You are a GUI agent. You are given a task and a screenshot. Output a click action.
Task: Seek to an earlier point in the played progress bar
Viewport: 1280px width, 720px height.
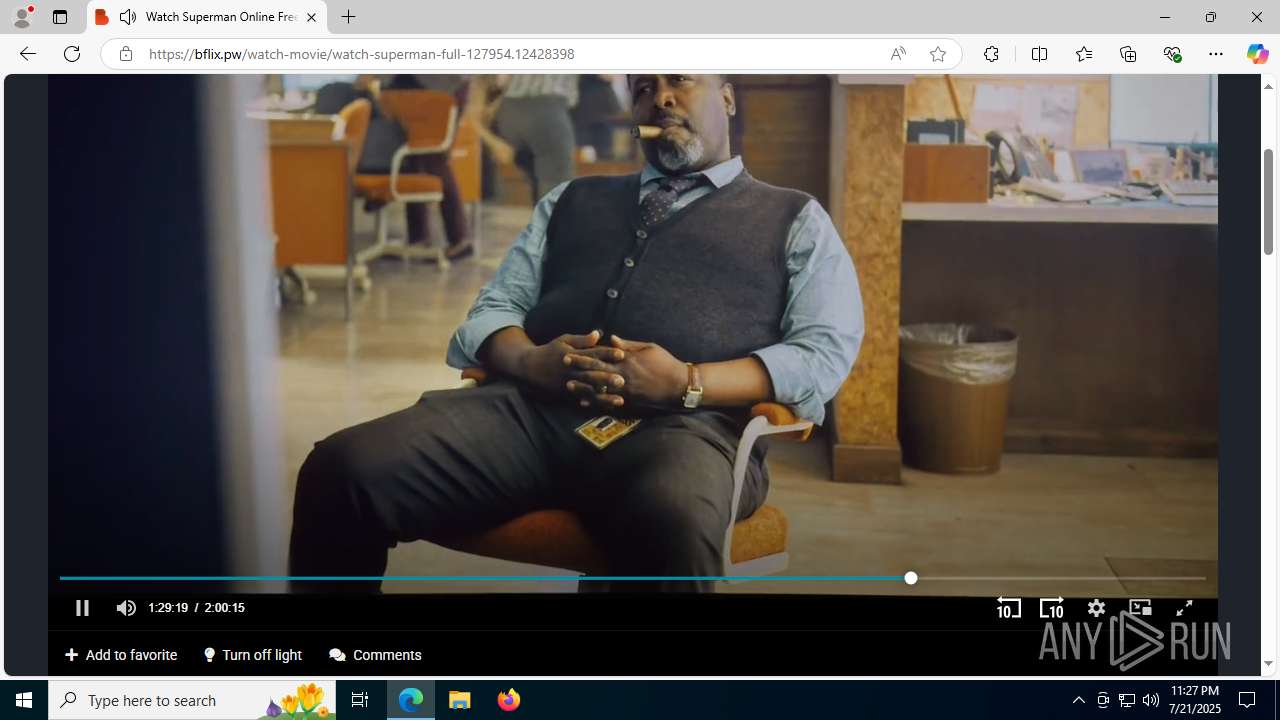coord(485,578)
